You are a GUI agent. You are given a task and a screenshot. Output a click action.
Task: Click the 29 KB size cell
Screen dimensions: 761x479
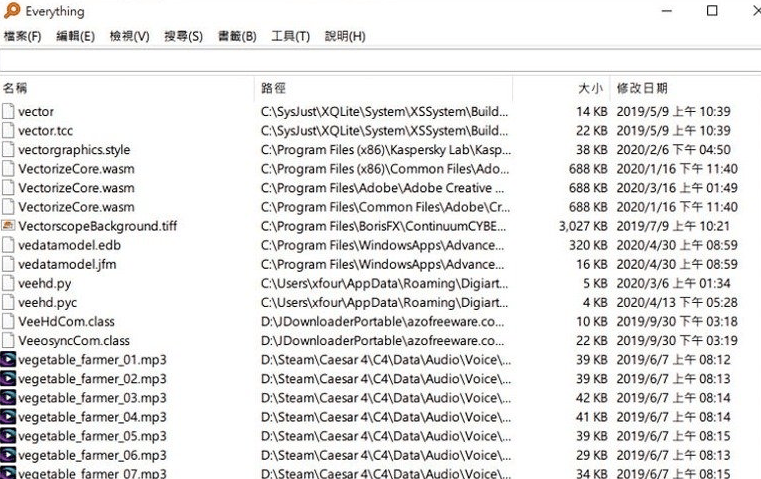[x=592, y=455]
